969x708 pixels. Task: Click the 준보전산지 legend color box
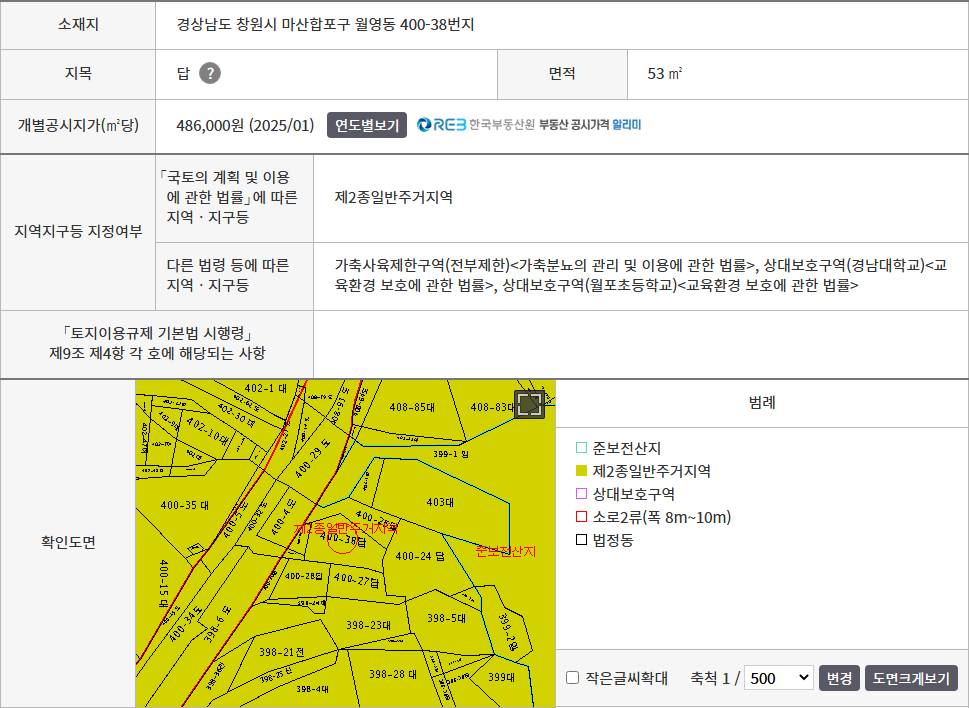coord(581,448)
